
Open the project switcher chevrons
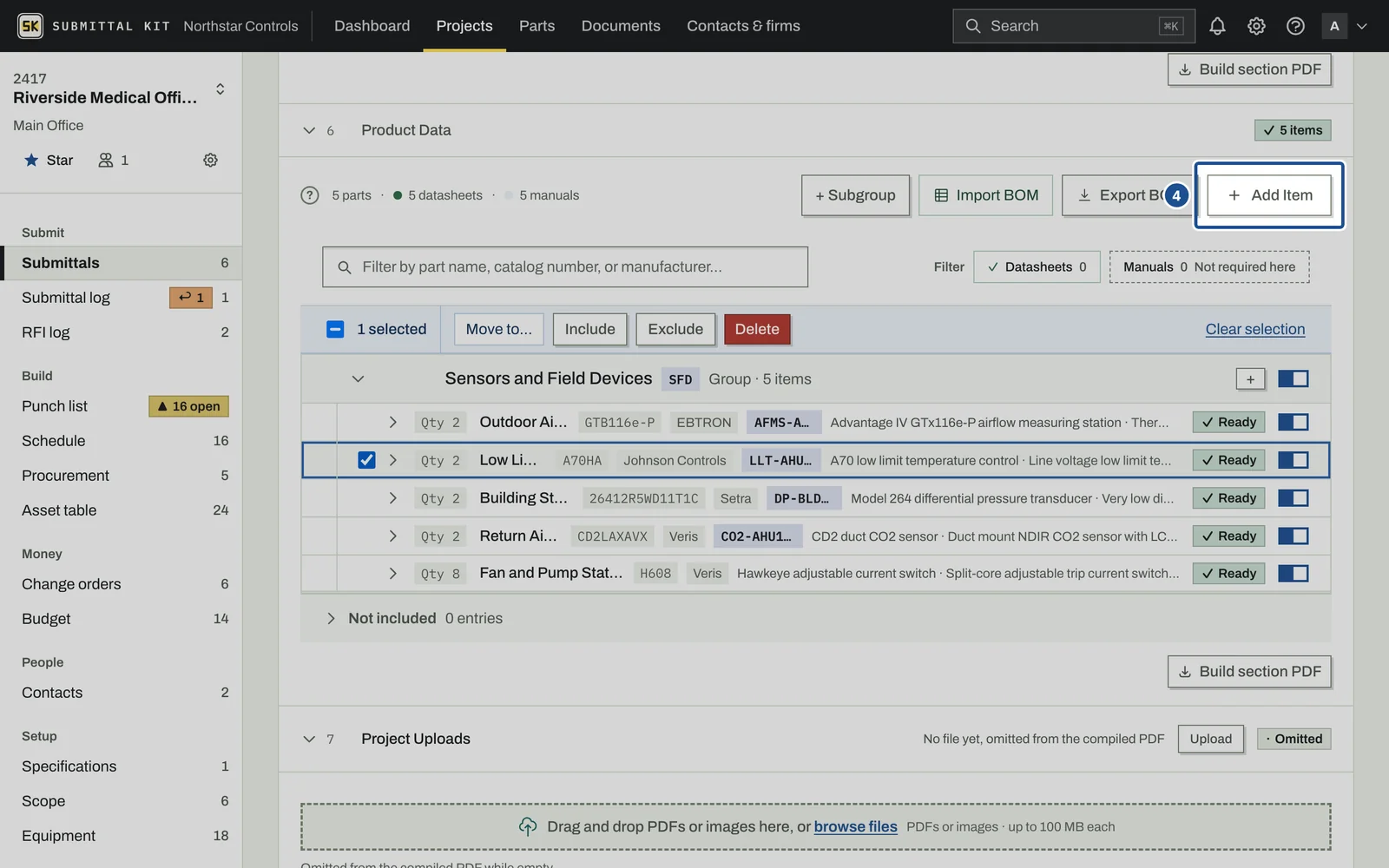point(221,89)
